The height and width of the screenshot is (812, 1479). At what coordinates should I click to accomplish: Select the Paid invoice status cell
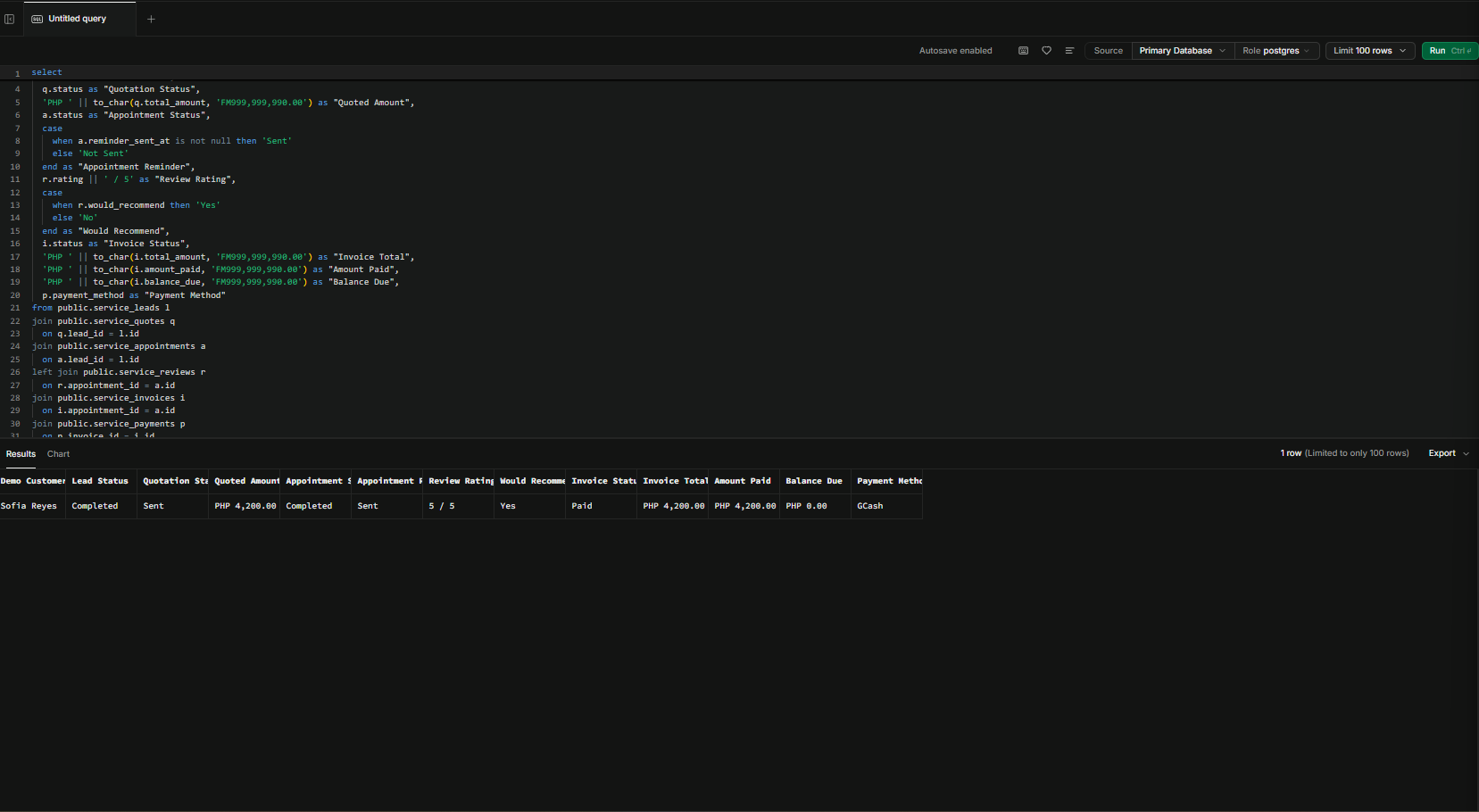pos(602,506)
